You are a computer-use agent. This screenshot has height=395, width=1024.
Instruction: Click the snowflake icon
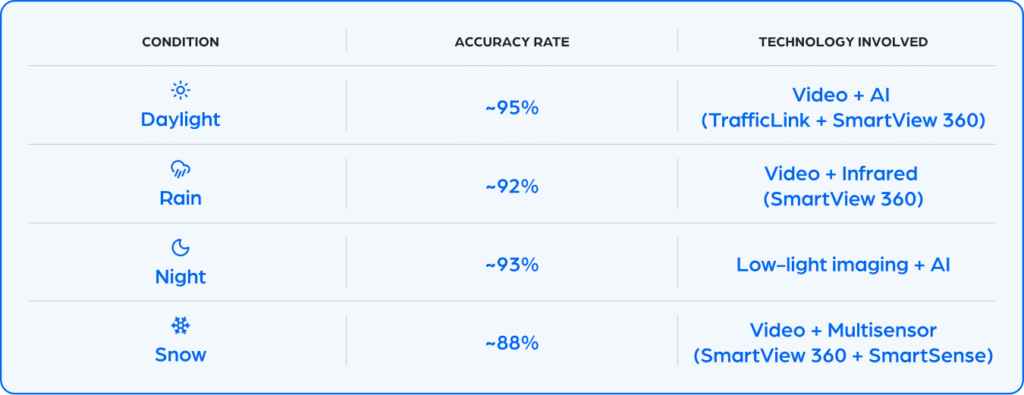180,326
